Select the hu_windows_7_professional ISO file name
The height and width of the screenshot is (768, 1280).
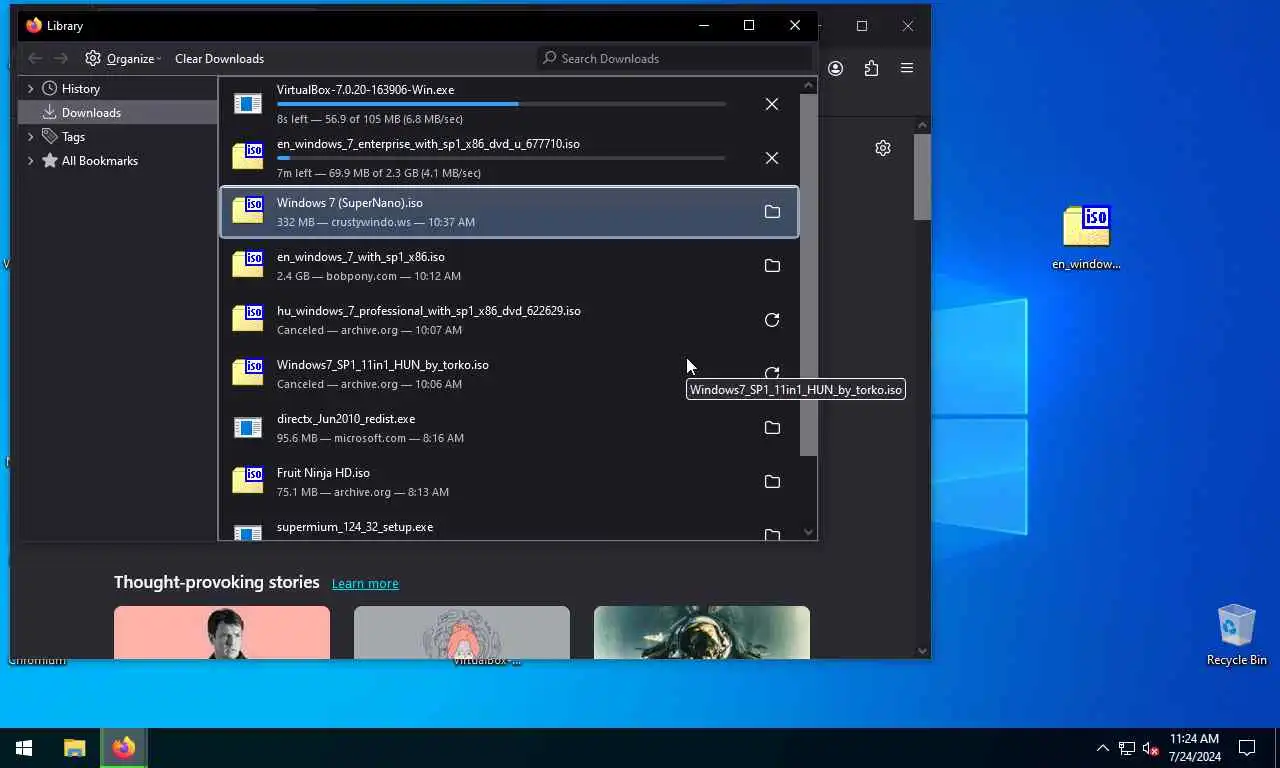point(429,311)
